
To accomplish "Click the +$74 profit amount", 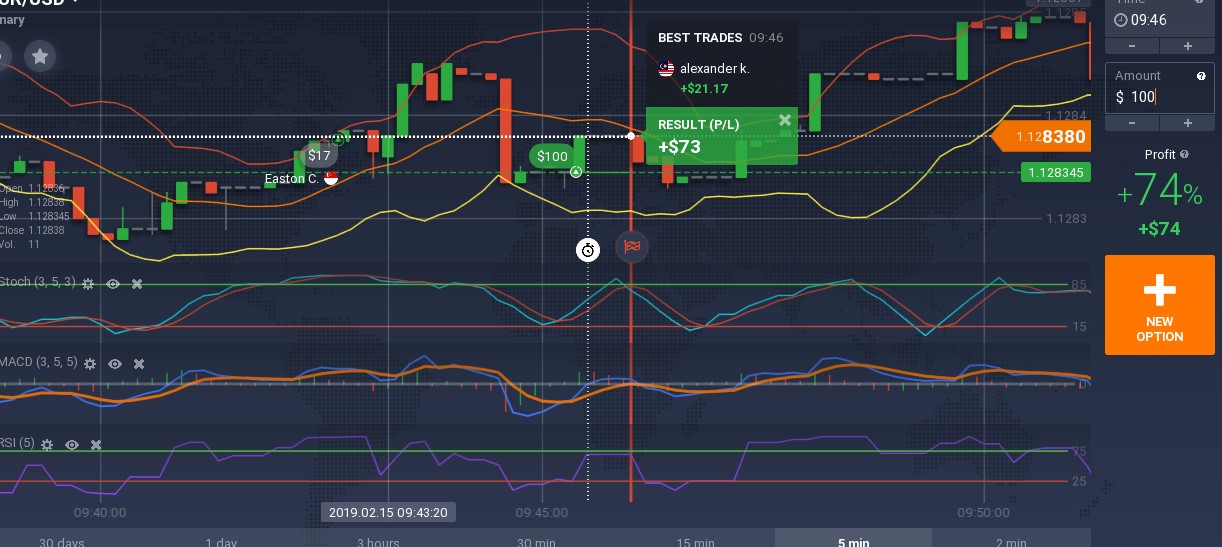I will pyautogui.click(x=1160, y=229).
